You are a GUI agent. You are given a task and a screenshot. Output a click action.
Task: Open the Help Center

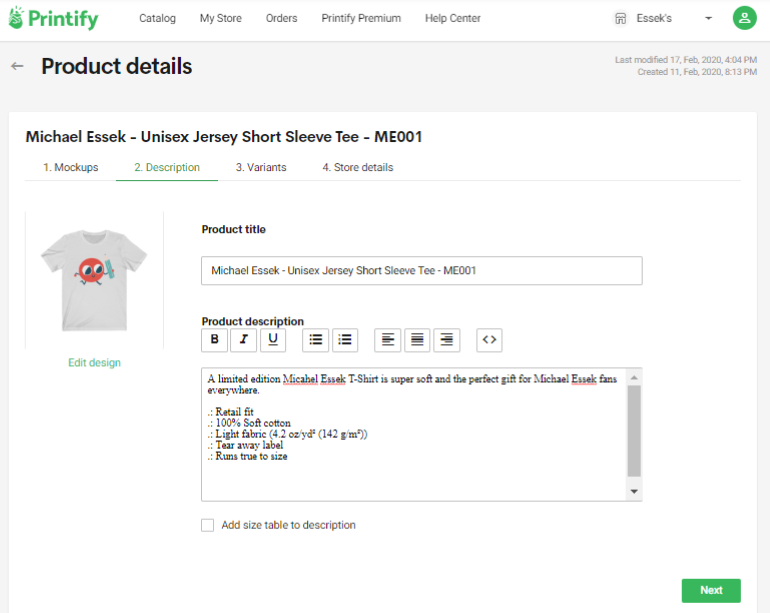[x=453, y=18]
